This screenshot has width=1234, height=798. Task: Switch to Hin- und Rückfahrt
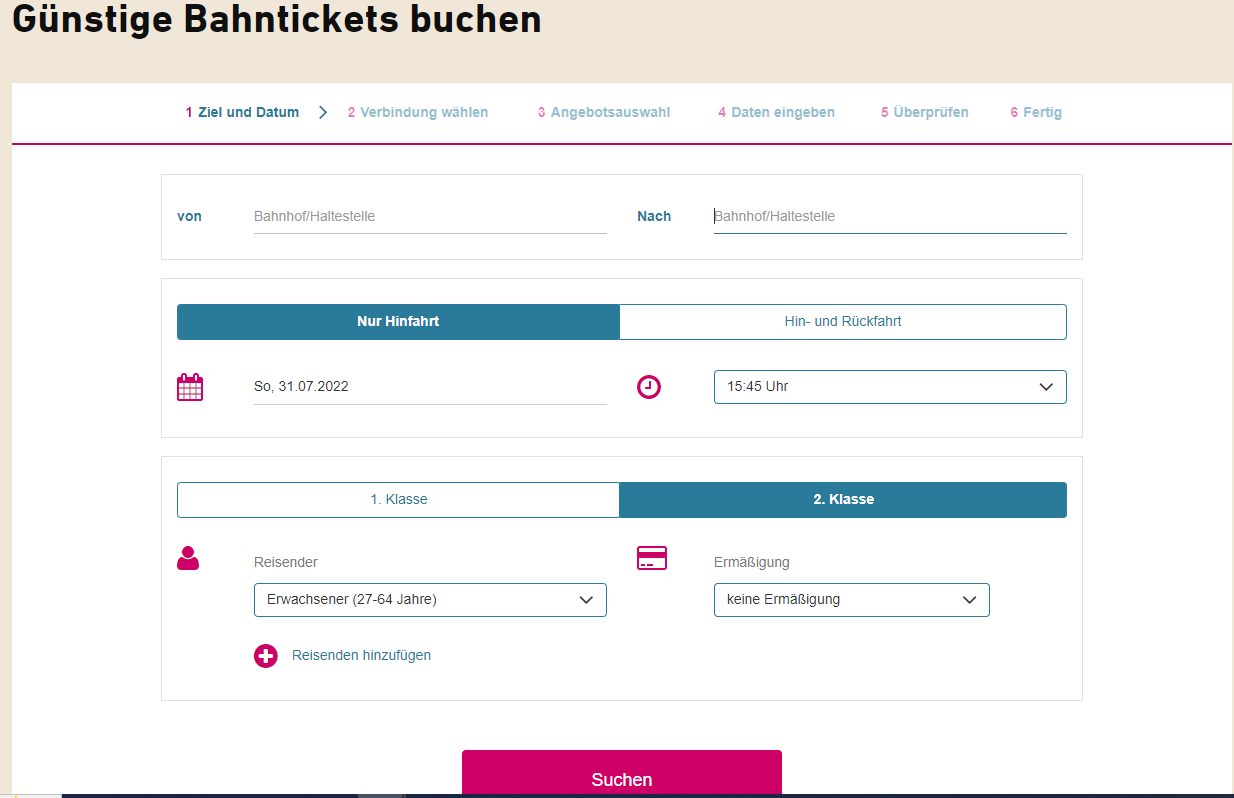pos(843,321)
